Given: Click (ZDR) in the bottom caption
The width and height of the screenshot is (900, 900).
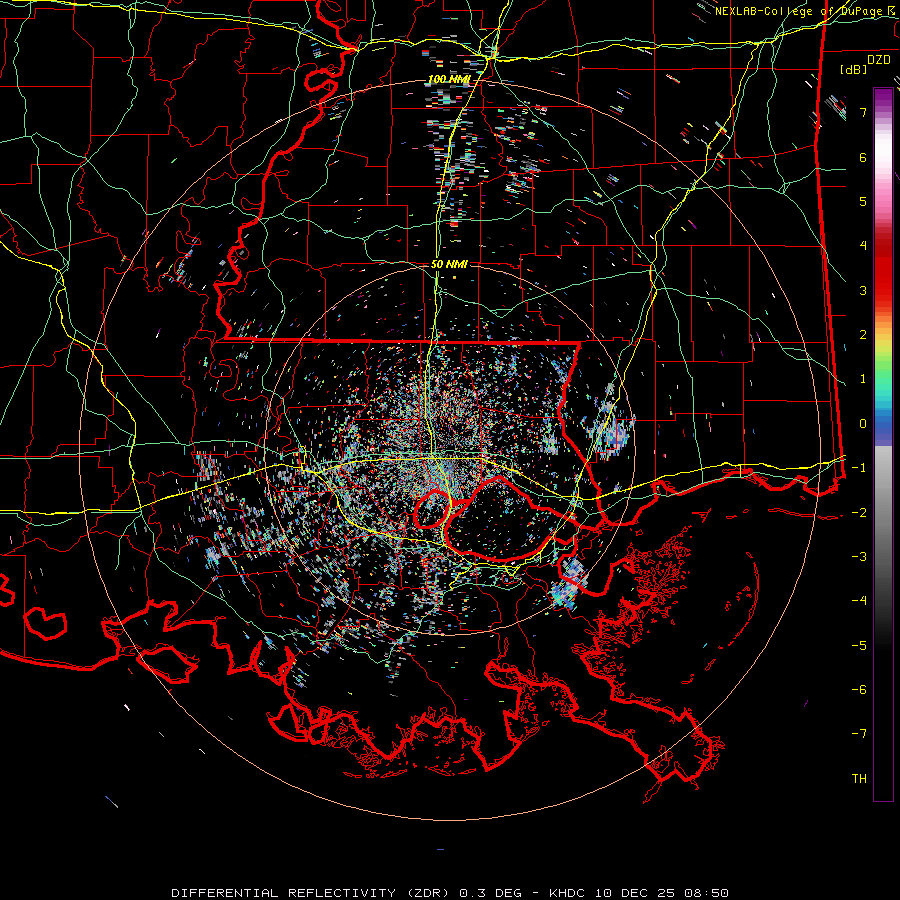Looking at the screenshot, I should 428,893.
